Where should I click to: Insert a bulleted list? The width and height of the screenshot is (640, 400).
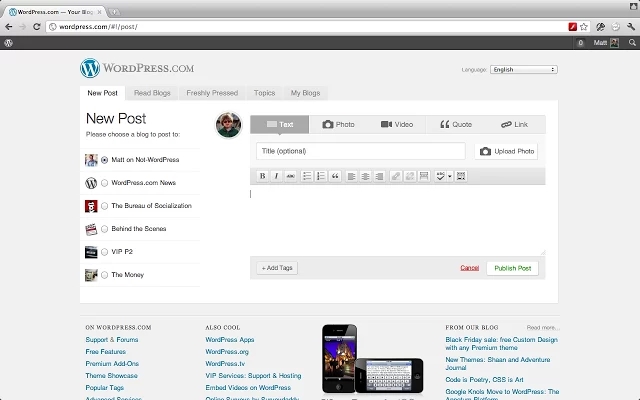tap(307, 176)
